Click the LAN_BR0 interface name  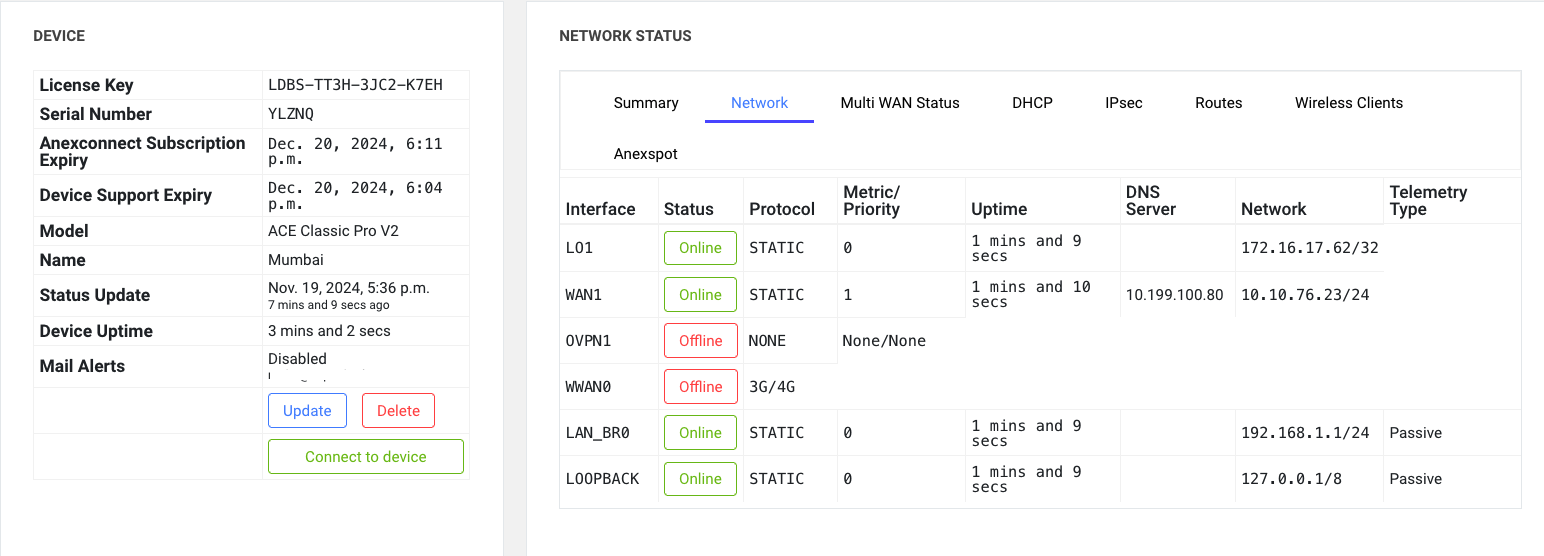pos(597,433)
